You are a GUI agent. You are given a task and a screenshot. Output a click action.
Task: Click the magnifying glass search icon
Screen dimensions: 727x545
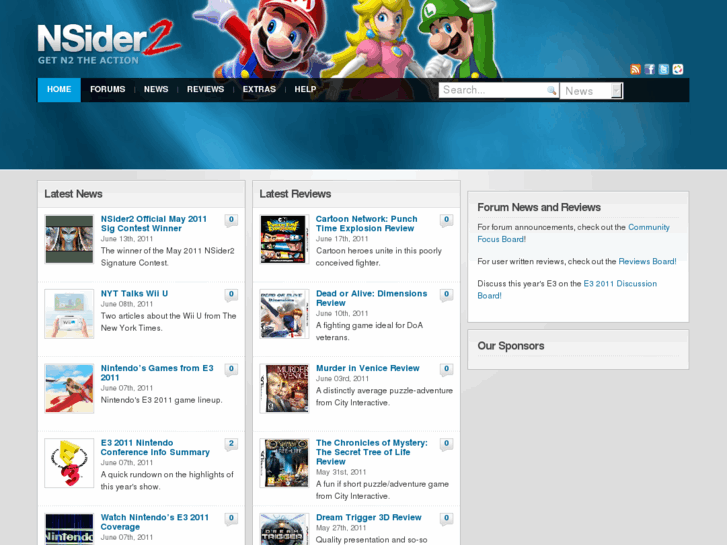click(x=551, y=90)
